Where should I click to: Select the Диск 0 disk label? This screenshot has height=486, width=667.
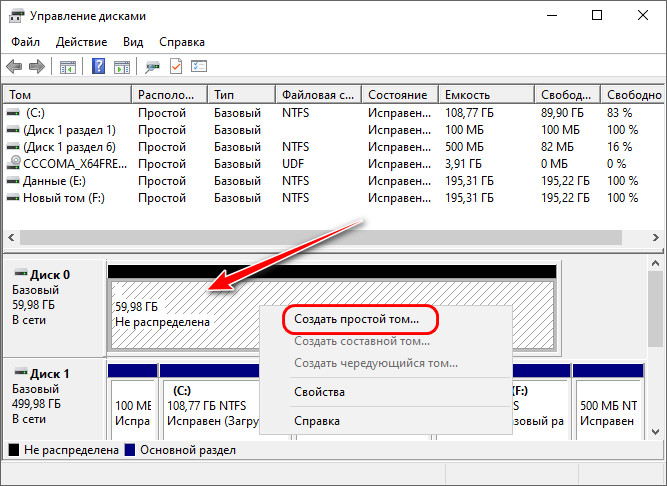[54, 308]
